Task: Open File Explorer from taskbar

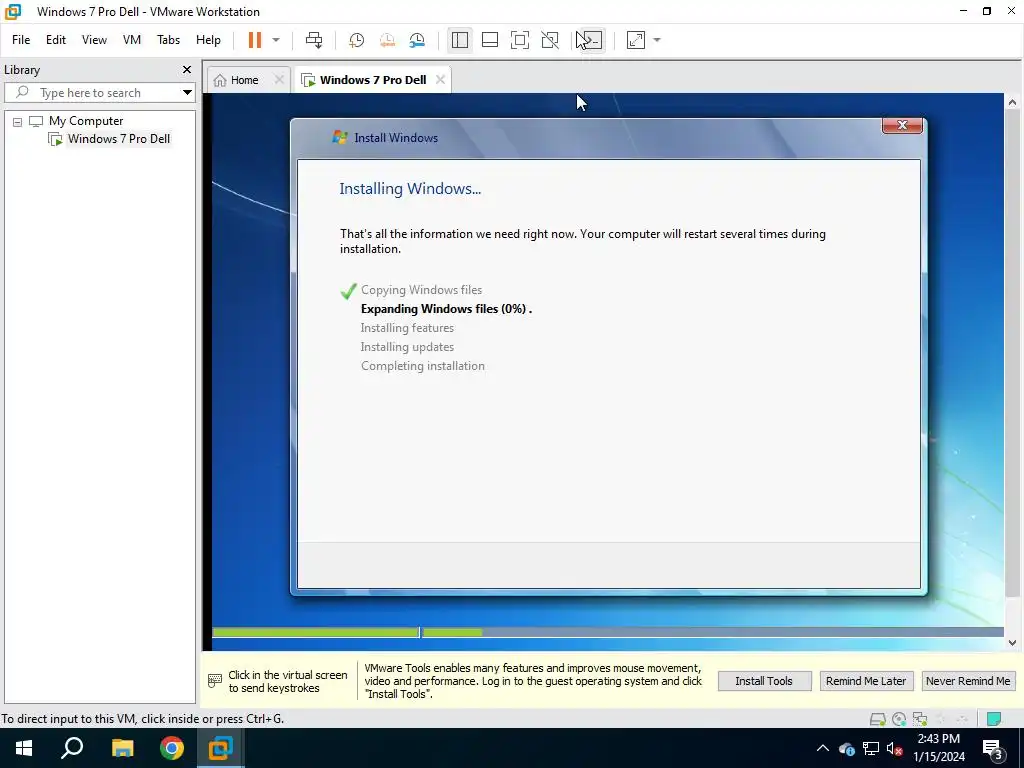Action: 122,748
